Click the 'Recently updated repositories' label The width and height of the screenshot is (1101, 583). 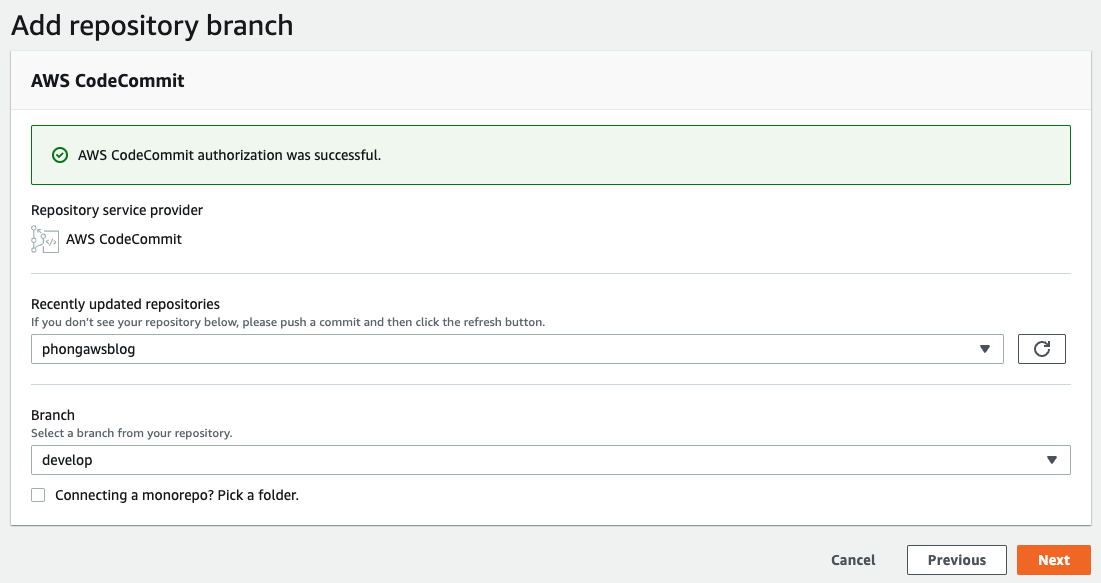[125, 304]
